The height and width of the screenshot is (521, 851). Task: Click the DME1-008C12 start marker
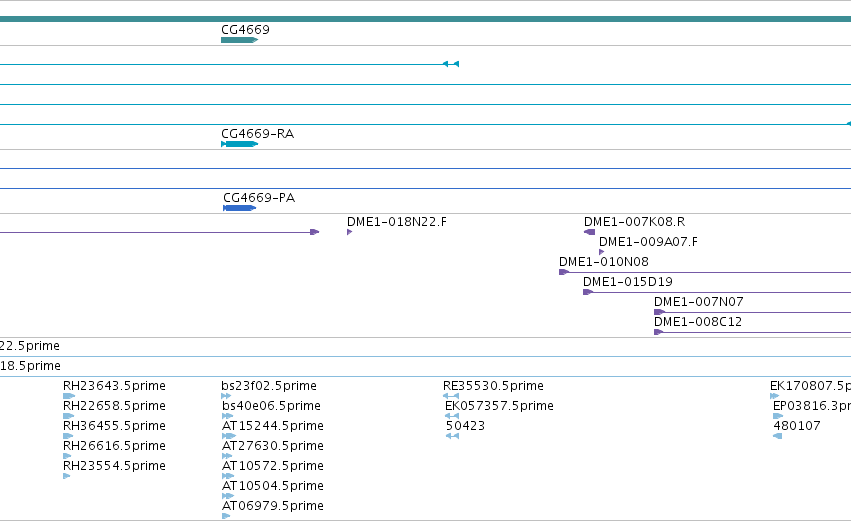659,332
